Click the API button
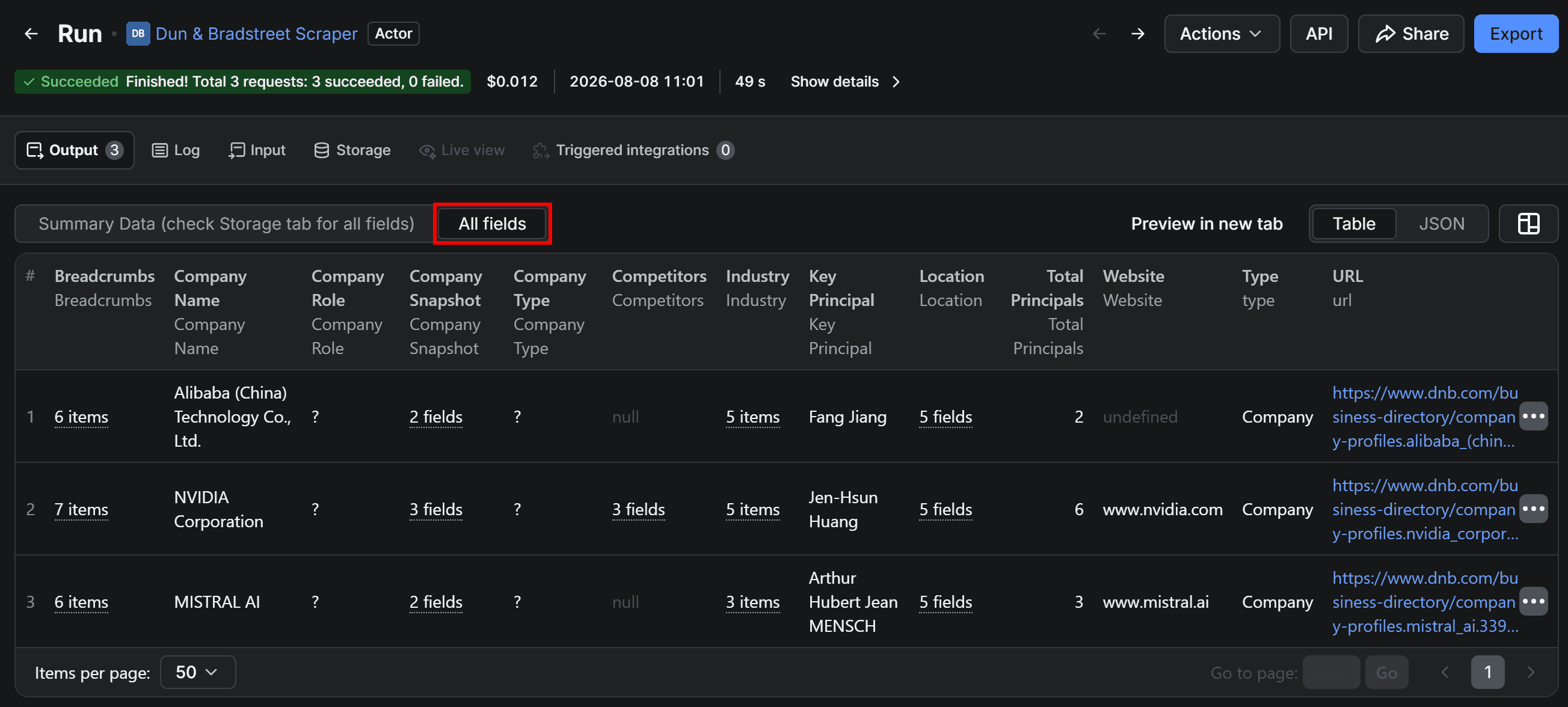Image resolution: width=1568 pixels, height=707 pixels. [x=1319, y=34]
